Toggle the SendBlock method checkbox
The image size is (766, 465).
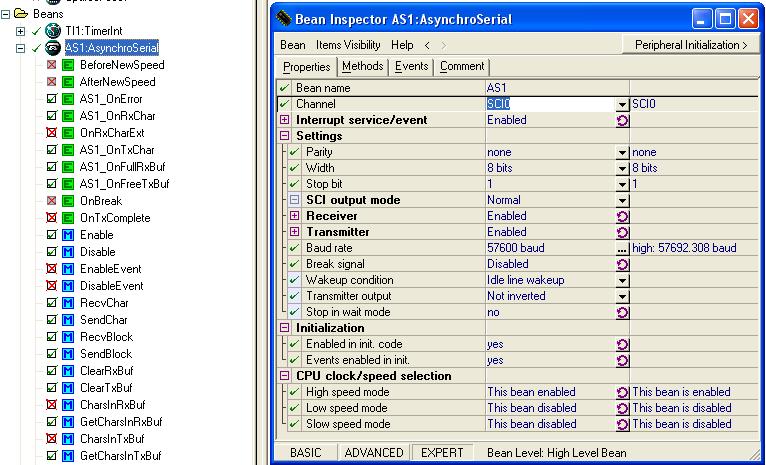[51, 354]
